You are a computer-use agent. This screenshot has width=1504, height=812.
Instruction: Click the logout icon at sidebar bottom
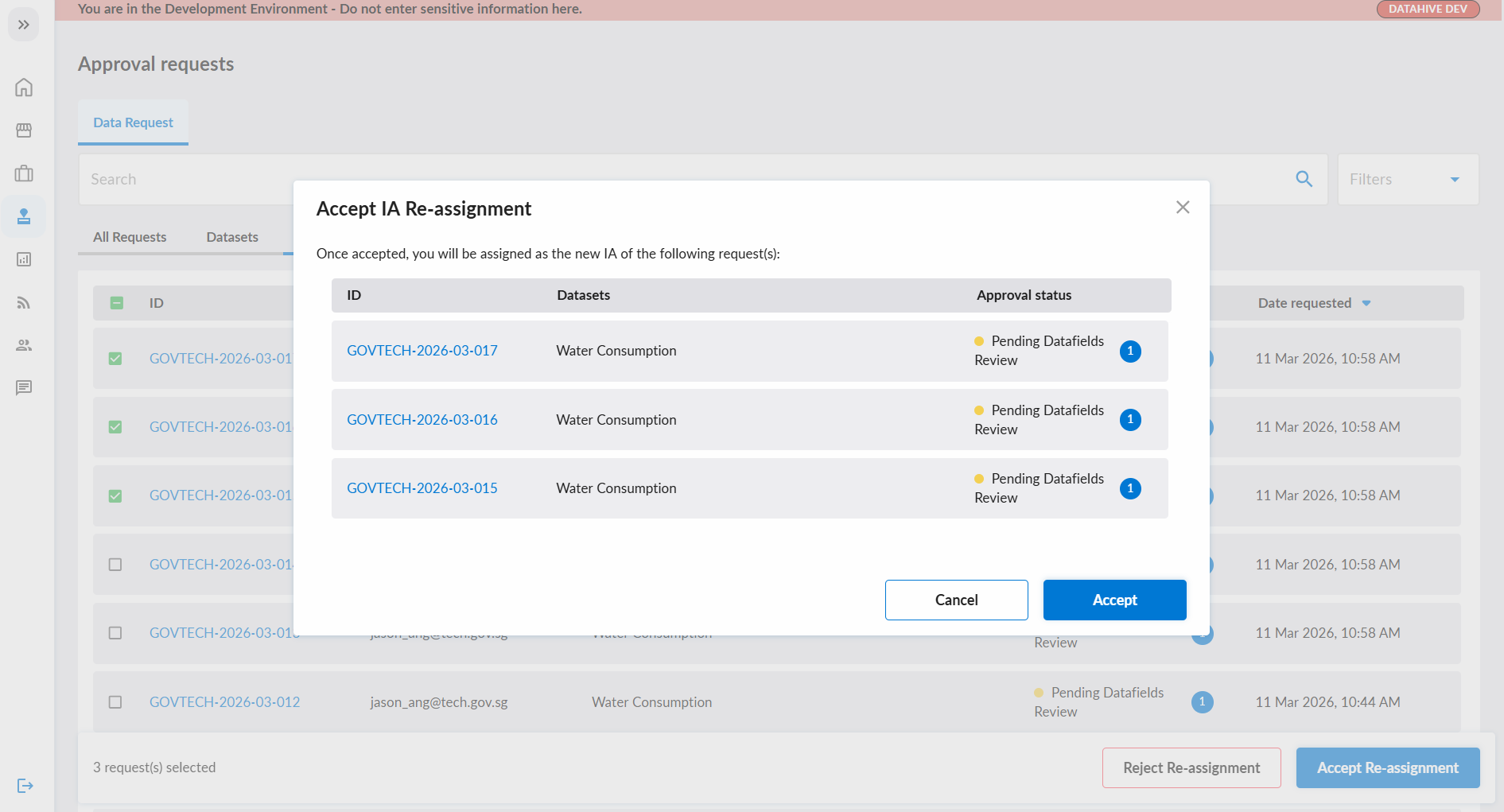25,786
